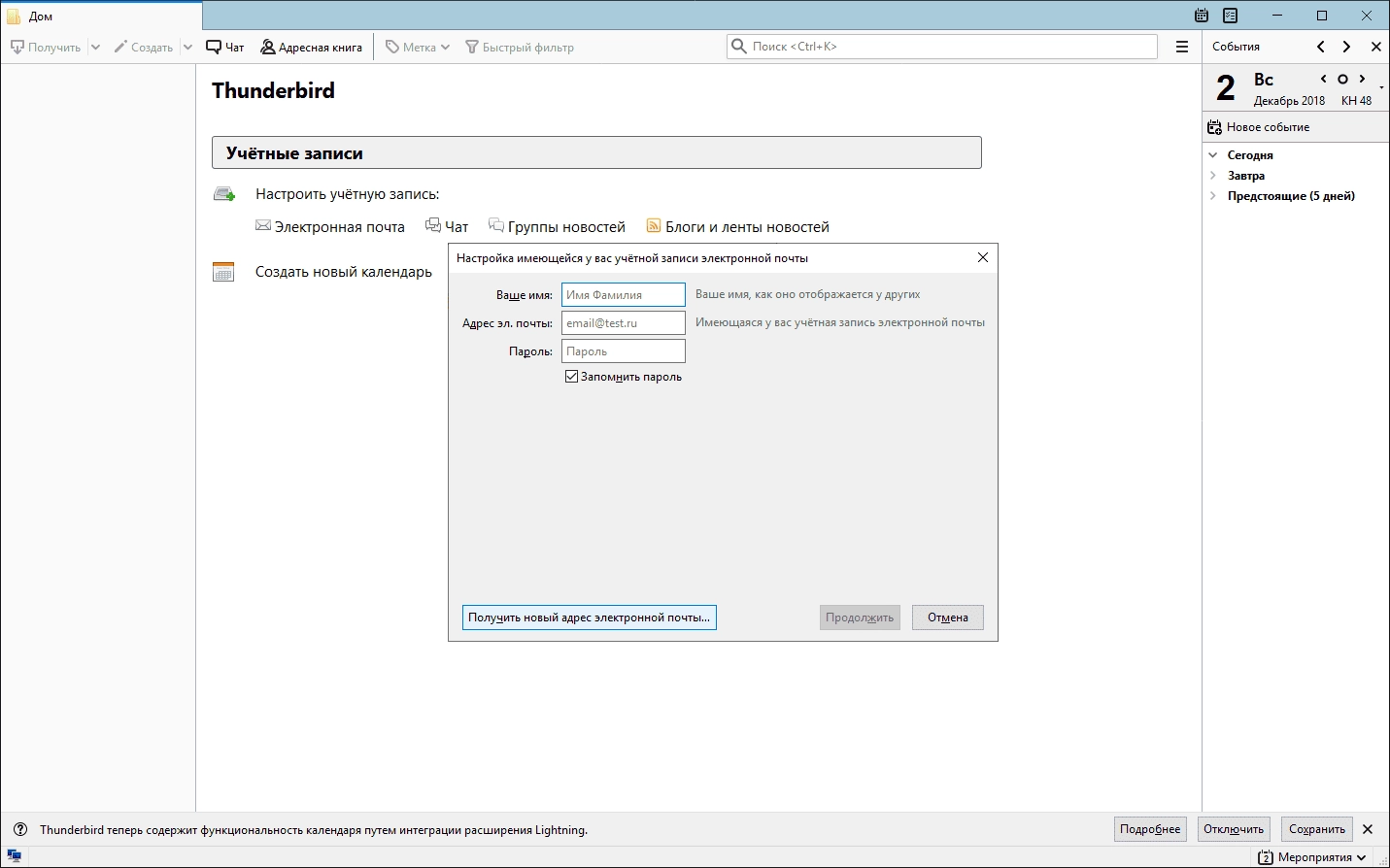The width and height of the screenshot is (1390, 868).
Task: Click Новое событие (New event)
Action: (1259, 127)
